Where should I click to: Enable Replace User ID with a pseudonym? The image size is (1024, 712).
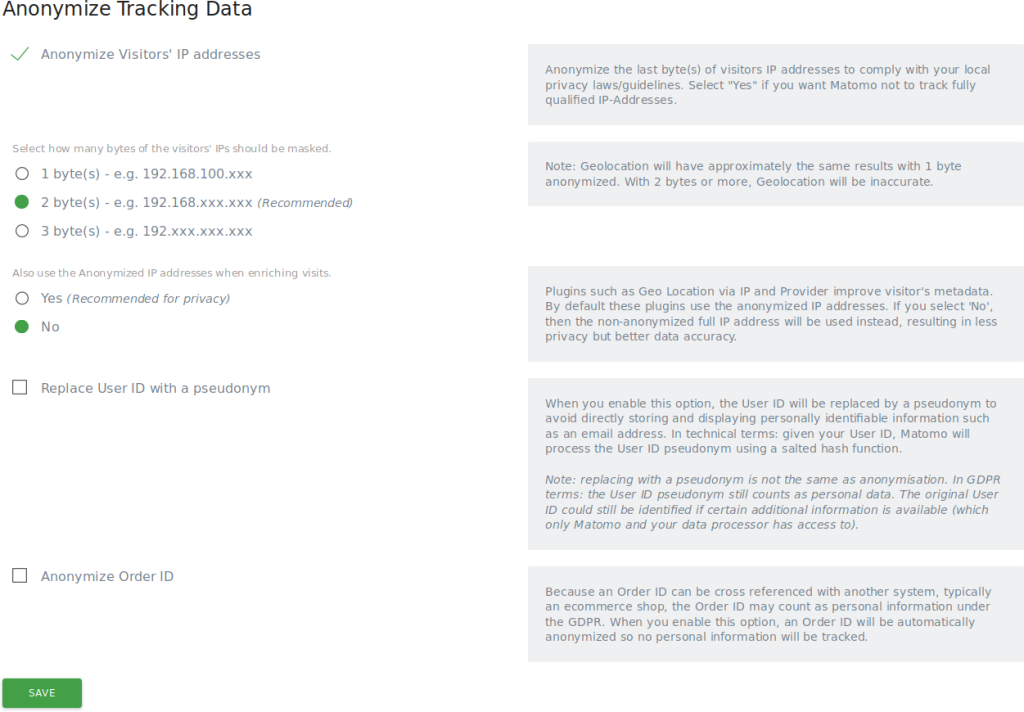19,387
